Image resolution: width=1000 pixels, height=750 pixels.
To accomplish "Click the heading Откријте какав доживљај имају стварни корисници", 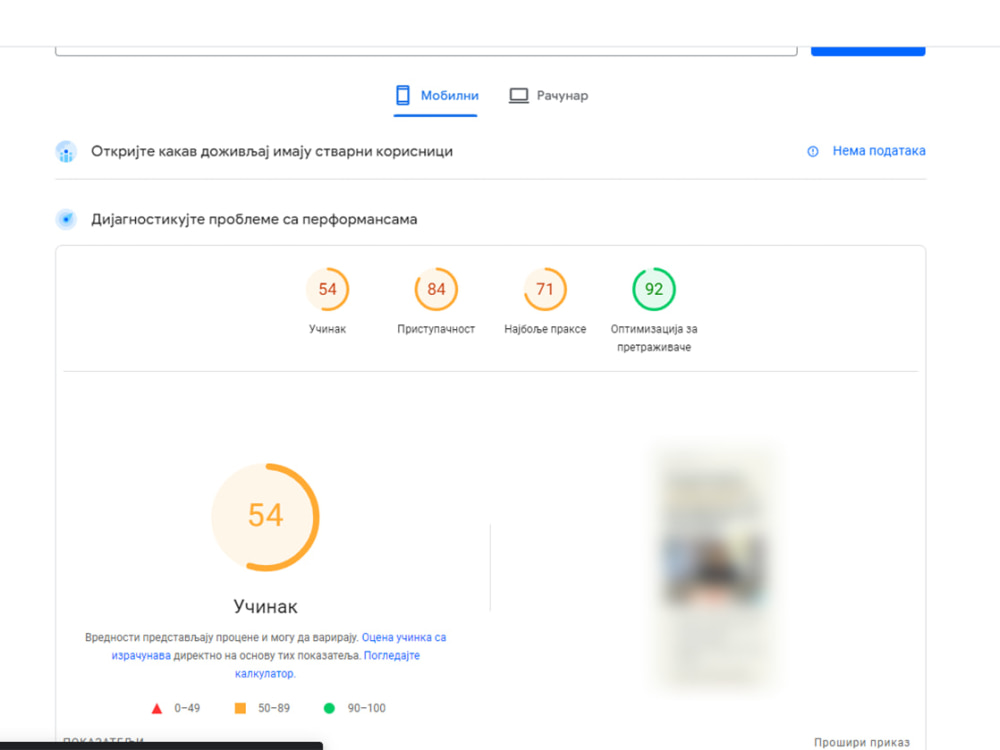I will (x=272, y=152).
